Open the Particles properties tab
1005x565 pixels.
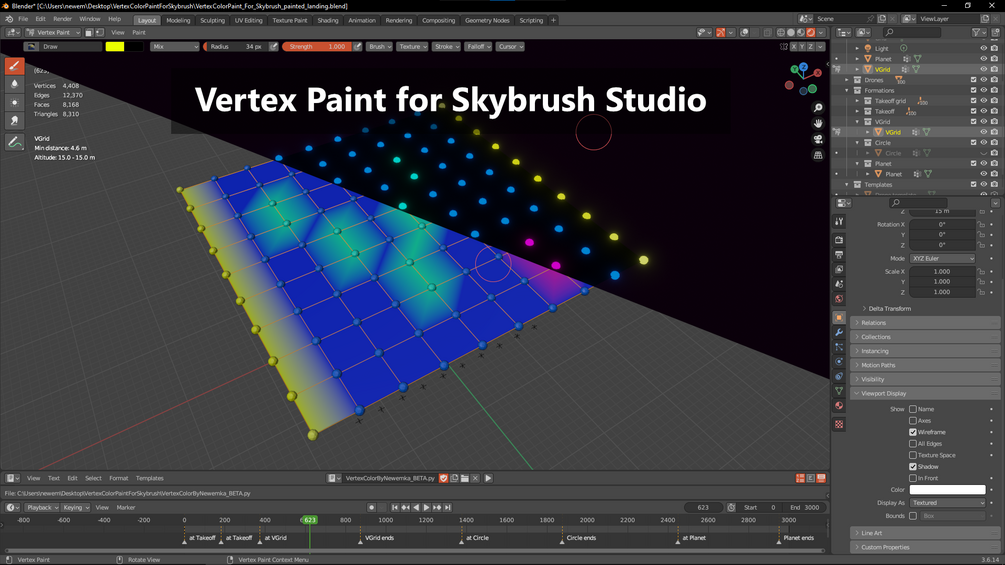point(839,347)
